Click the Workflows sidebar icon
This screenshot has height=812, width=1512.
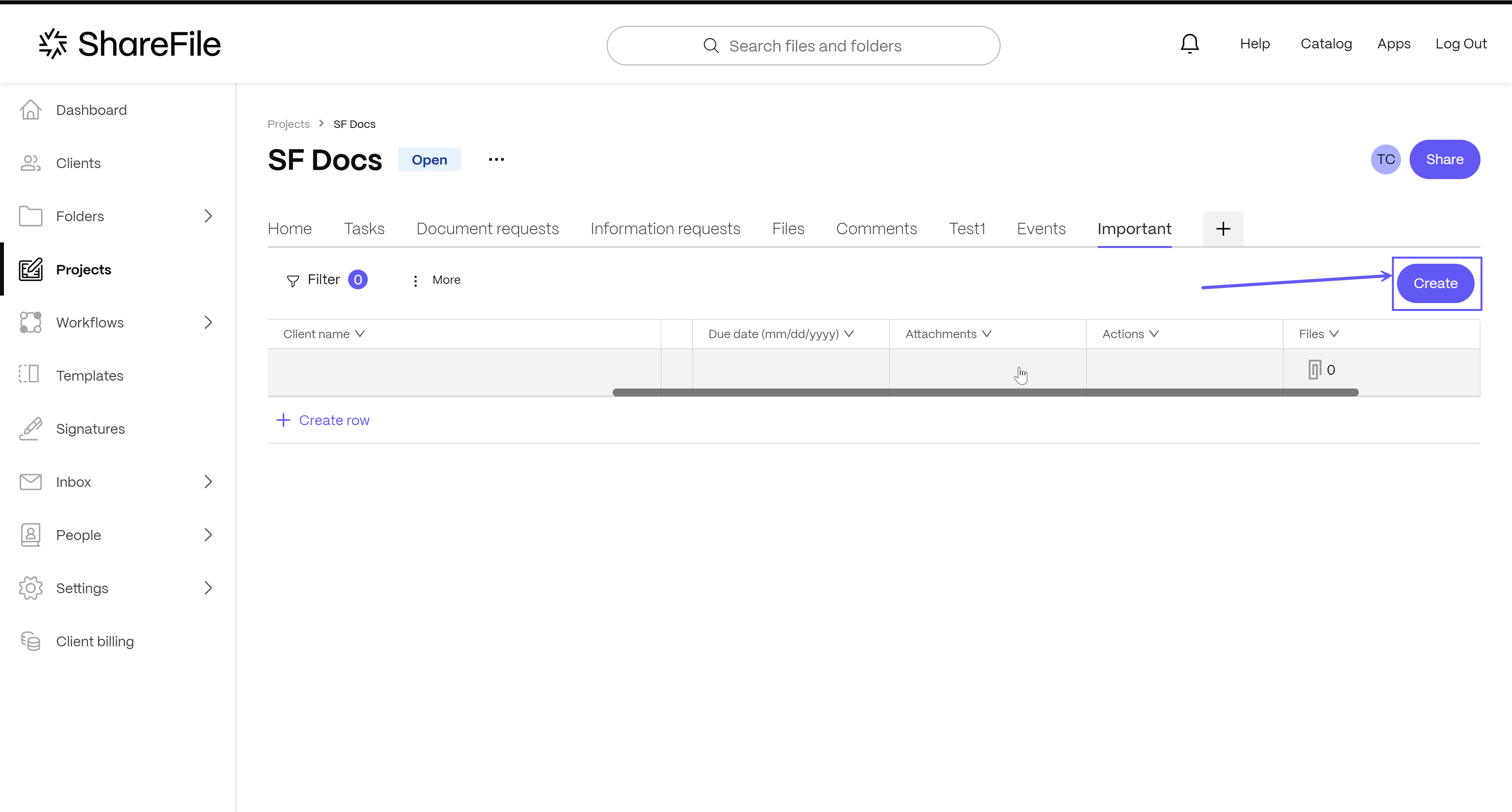[x=30, y=322]
